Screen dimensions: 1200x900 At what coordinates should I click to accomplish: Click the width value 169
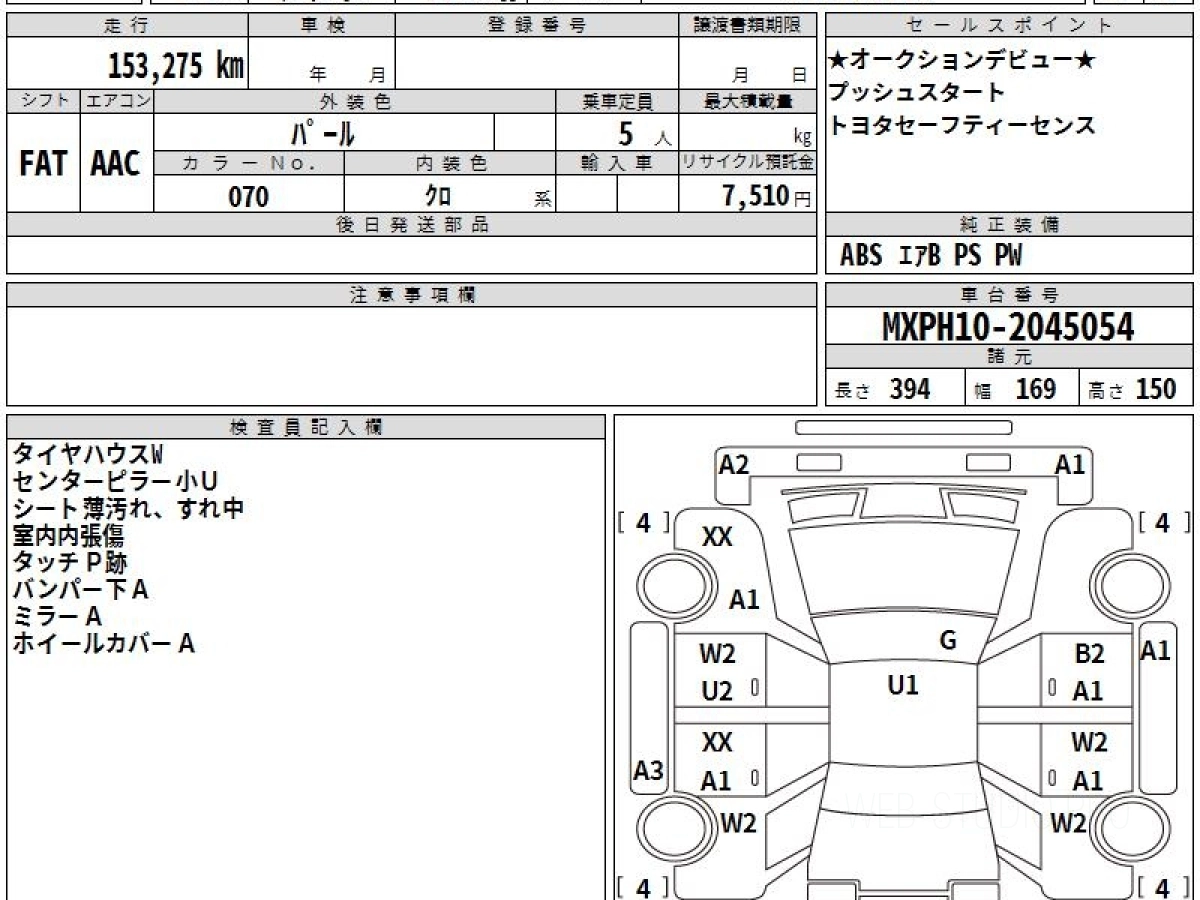(1036, 389)
